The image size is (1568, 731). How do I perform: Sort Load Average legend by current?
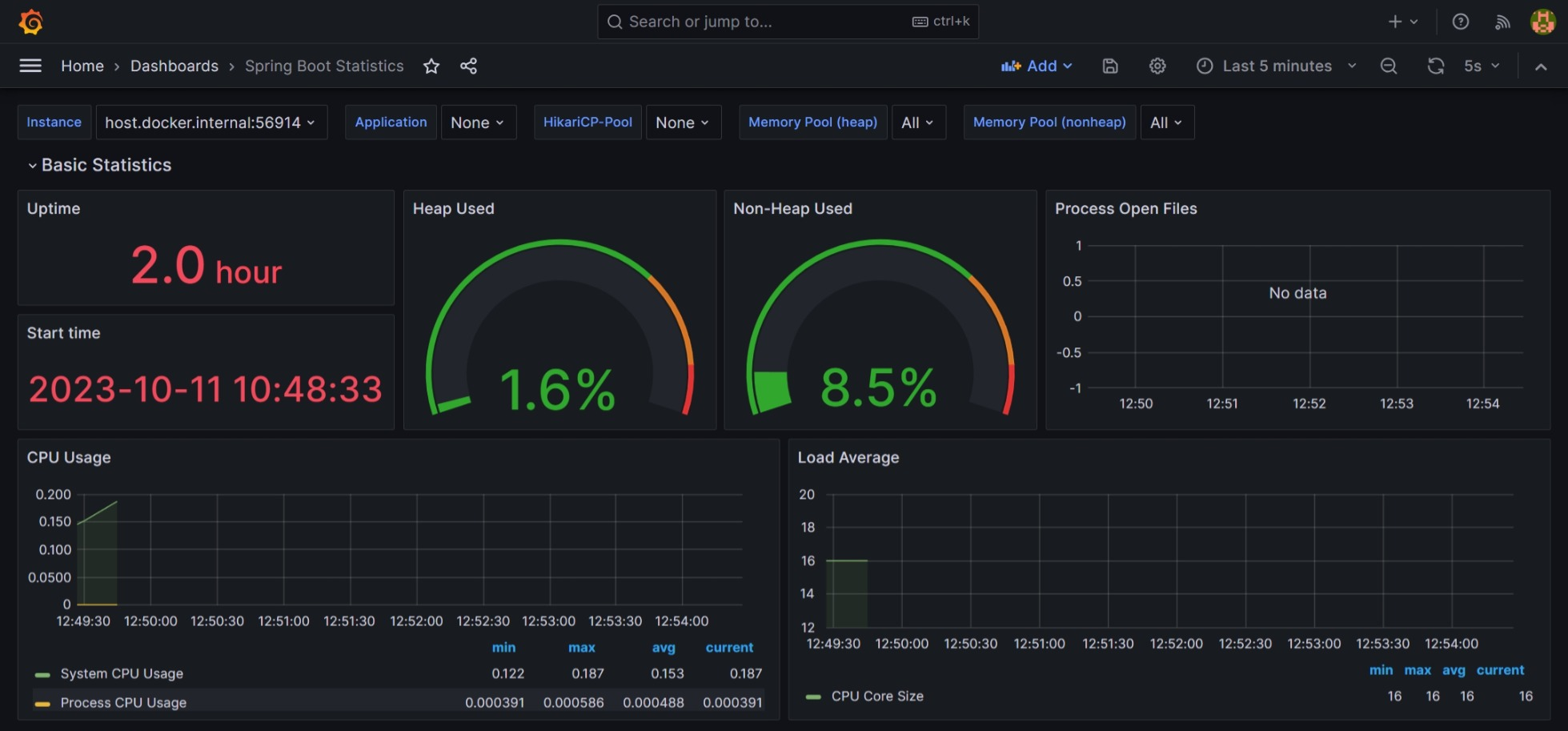[1500, 670]
